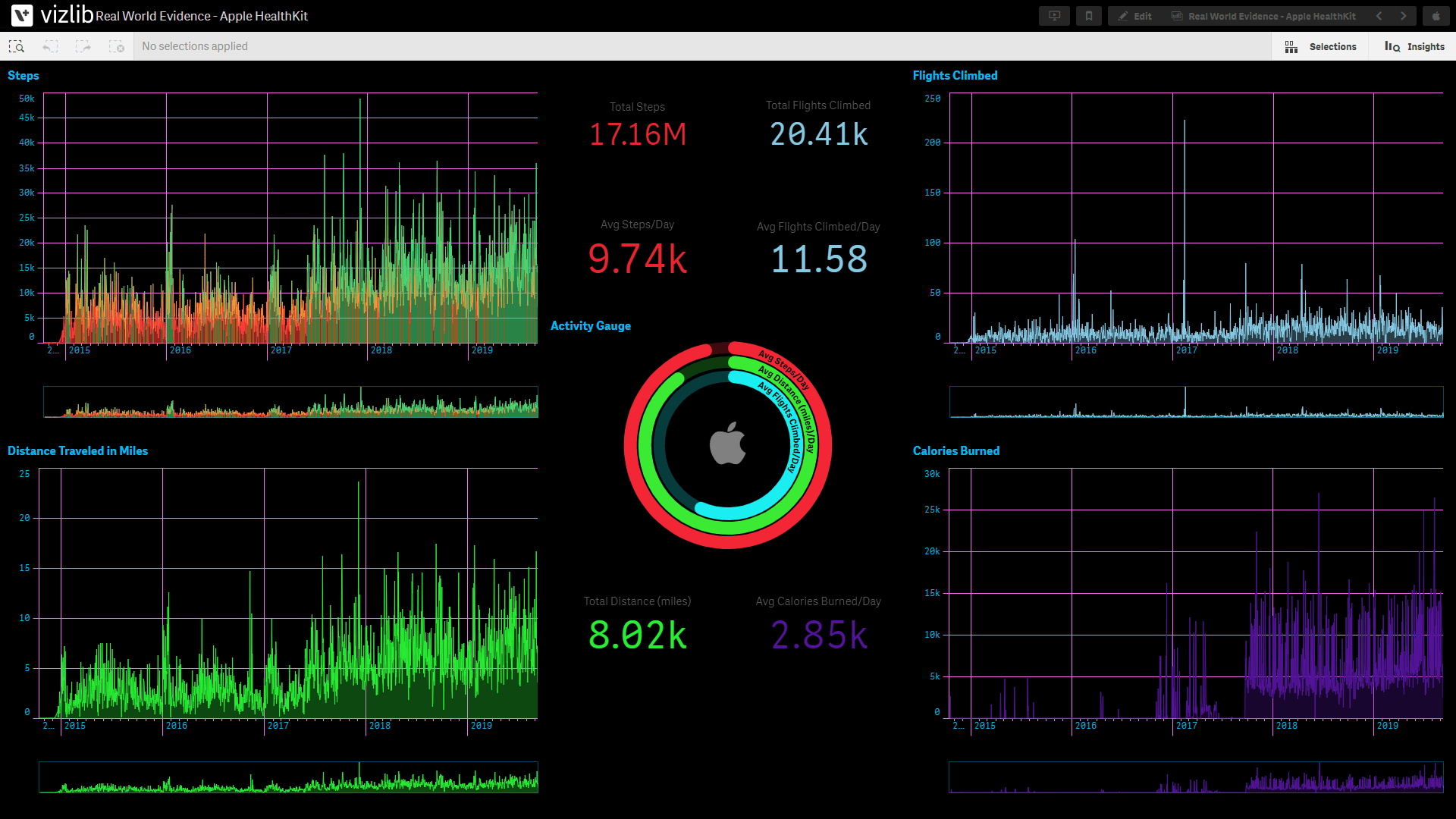Screen dimensions: 1456x819
Task: Click the Avg Calories Burned/Day value 2.85k
Action: coord(819,635)
